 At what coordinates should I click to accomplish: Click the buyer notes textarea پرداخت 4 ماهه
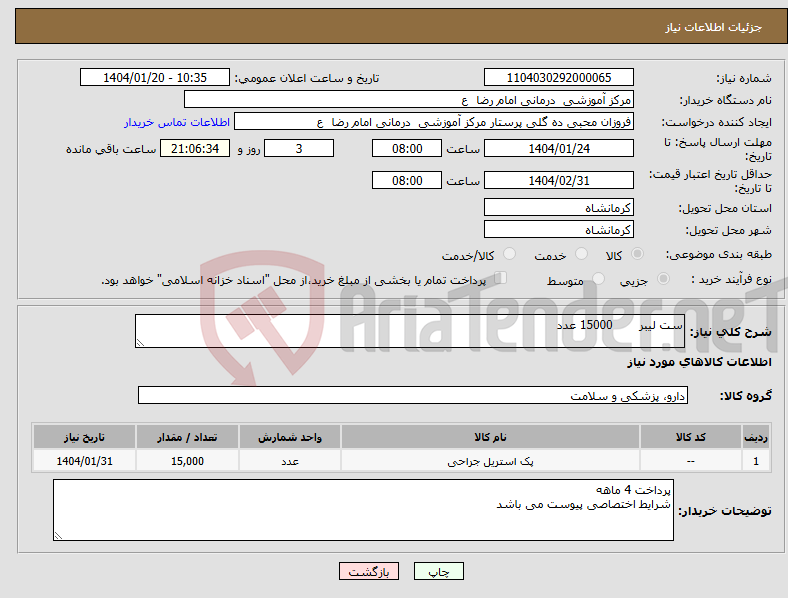(363, 510)
